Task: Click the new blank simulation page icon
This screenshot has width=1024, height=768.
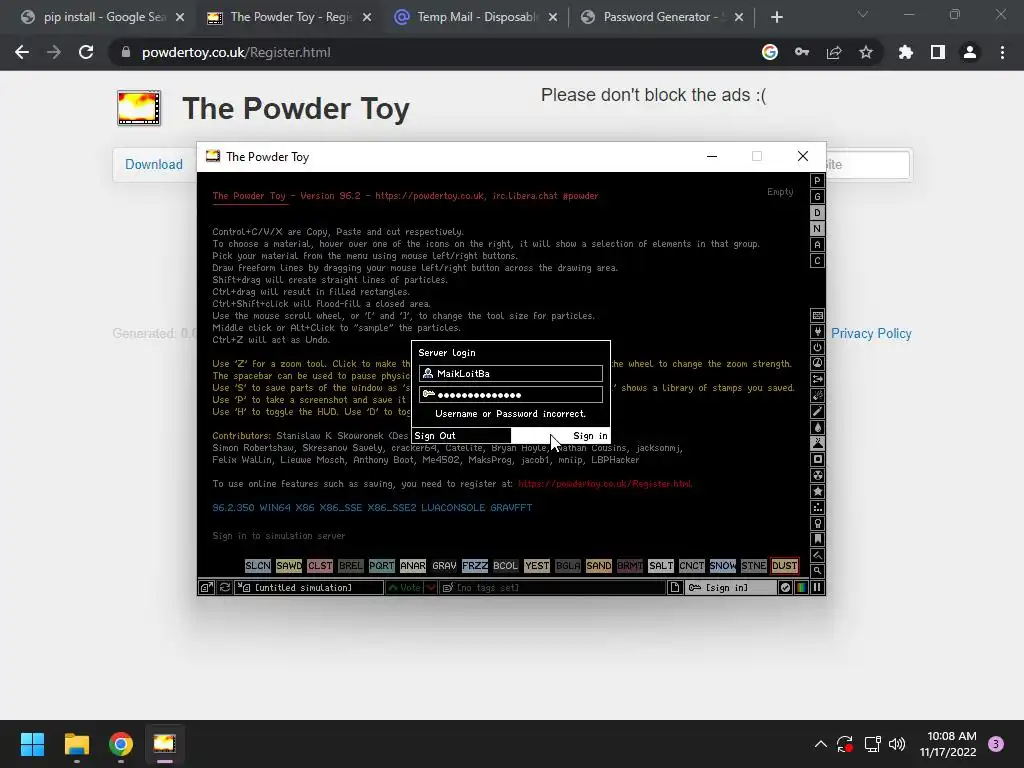Action: click(x=675, y=588)
